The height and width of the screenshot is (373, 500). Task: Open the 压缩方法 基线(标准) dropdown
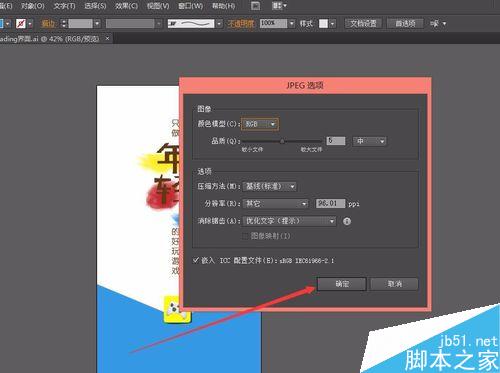[x=269, y=186]
